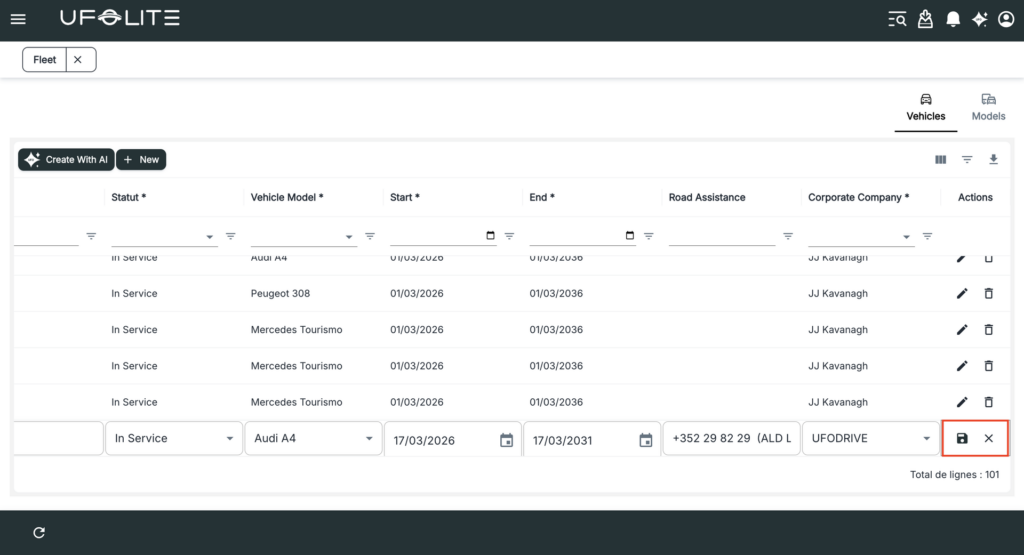
Task: Open the hamburger navigation menu
Action: (18, 19)
